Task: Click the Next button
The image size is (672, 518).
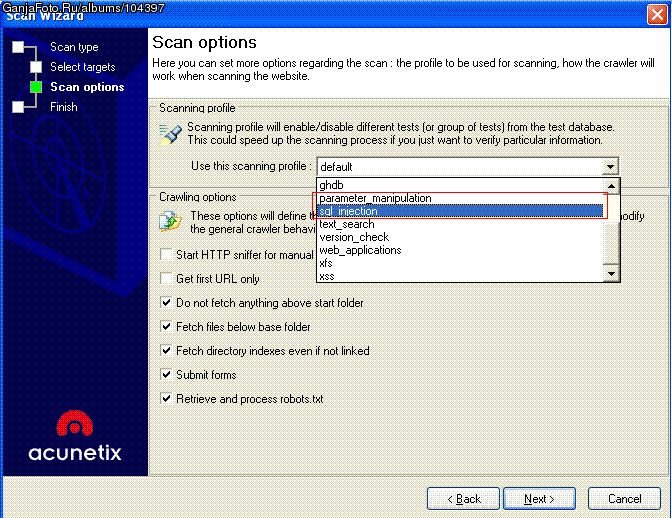Action: [x=541, y=498]
